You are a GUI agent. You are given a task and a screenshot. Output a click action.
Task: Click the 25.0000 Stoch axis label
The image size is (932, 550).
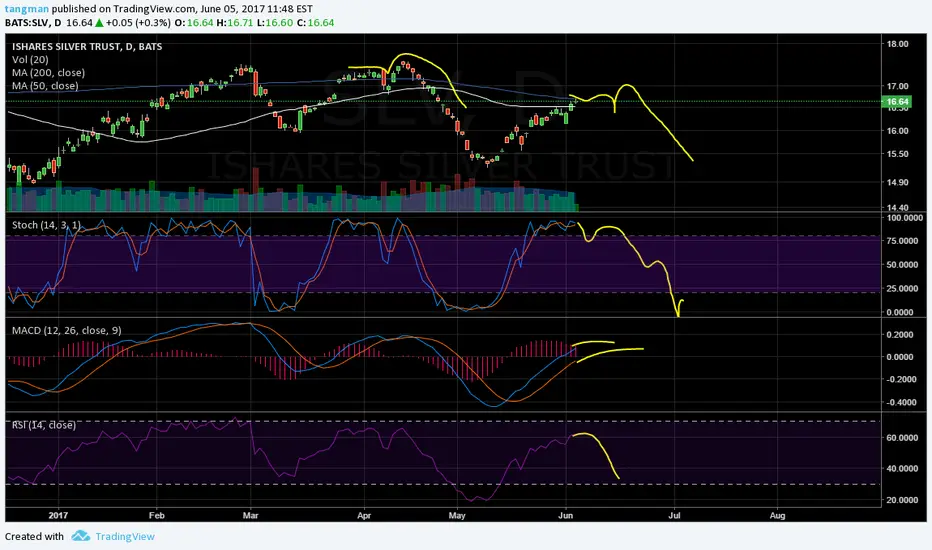coord(902,288)
